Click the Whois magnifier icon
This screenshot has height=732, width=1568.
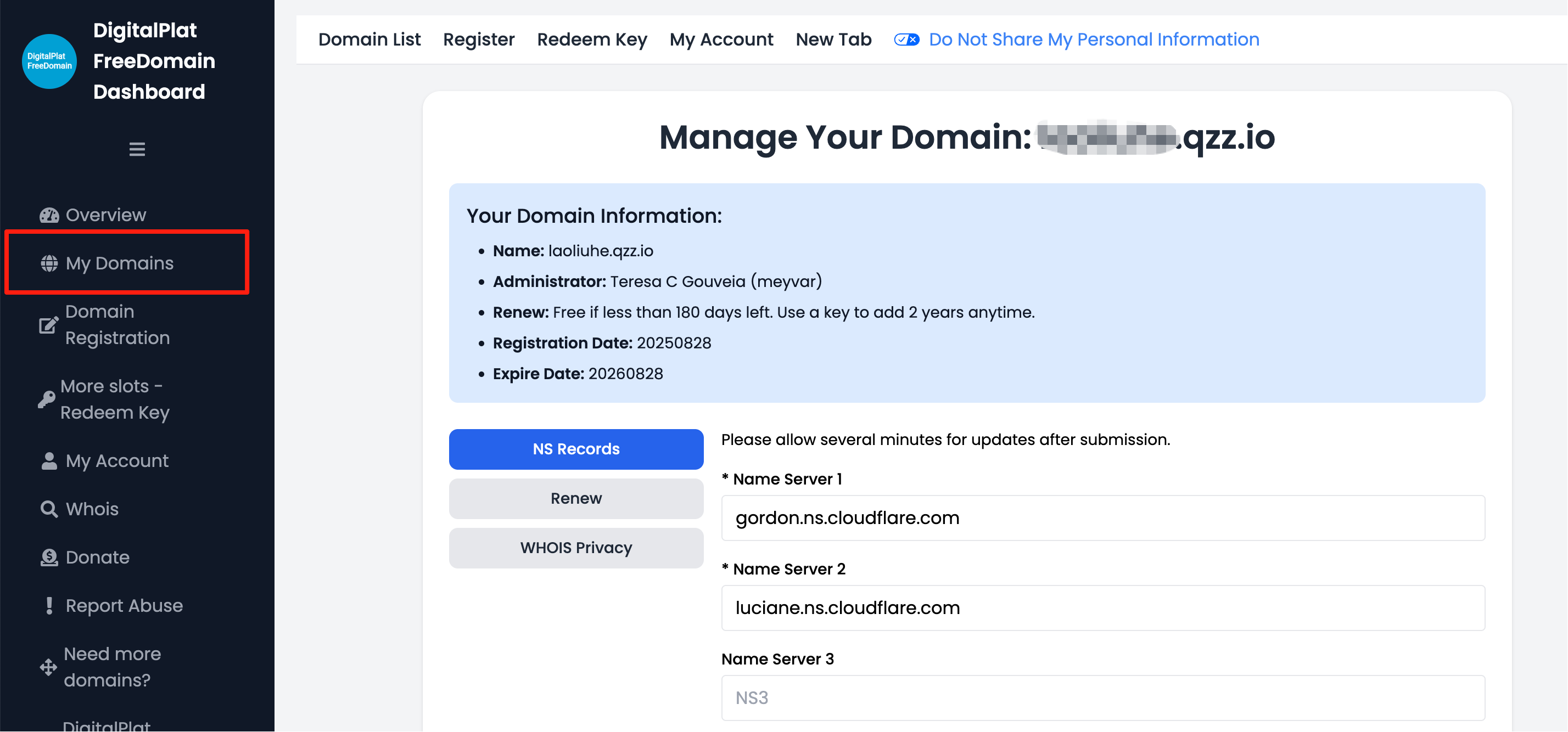(x=49, y=509)
